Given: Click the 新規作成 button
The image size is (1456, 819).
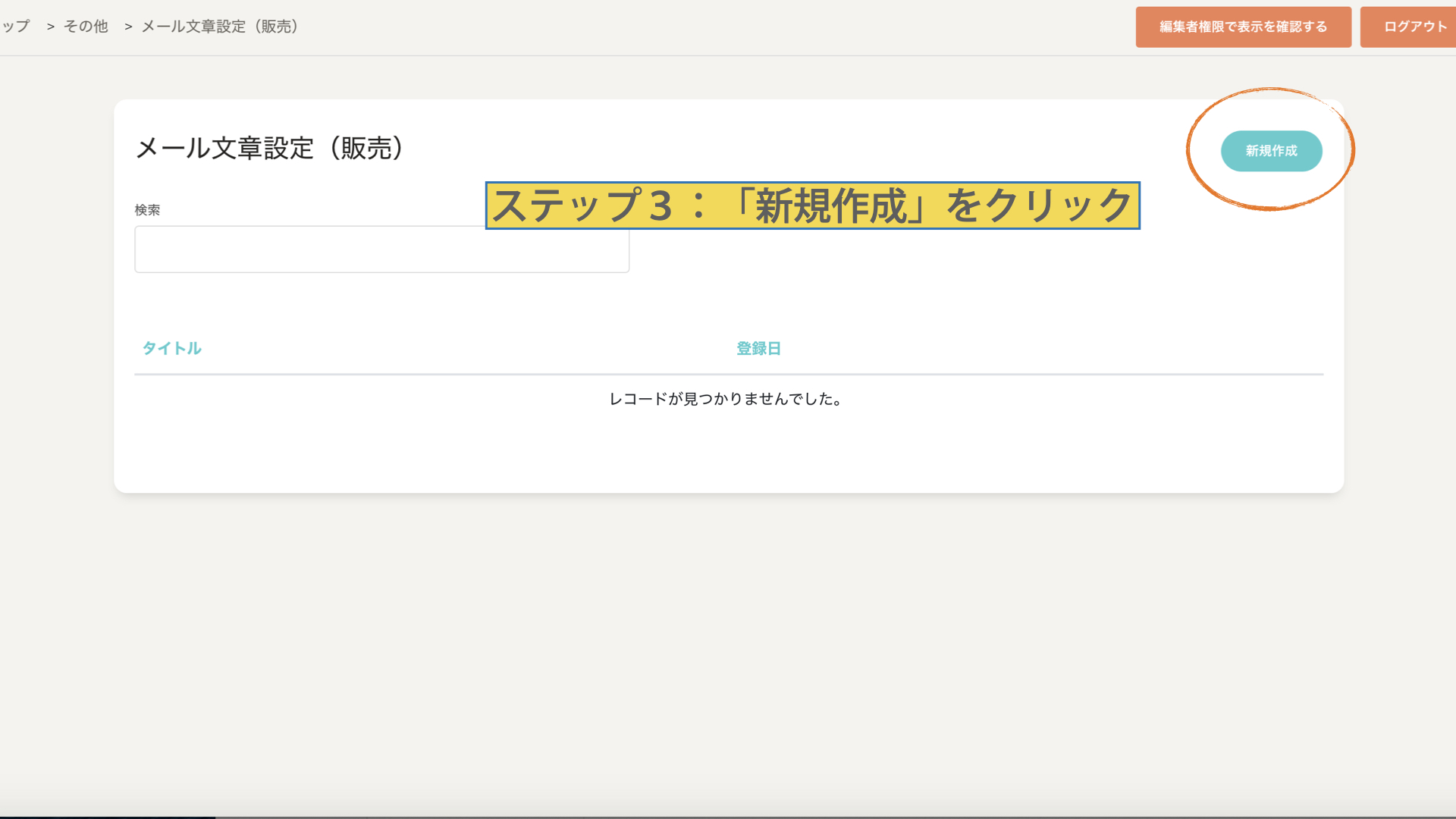Looking at the screenshot, I should coord(1271,151).
